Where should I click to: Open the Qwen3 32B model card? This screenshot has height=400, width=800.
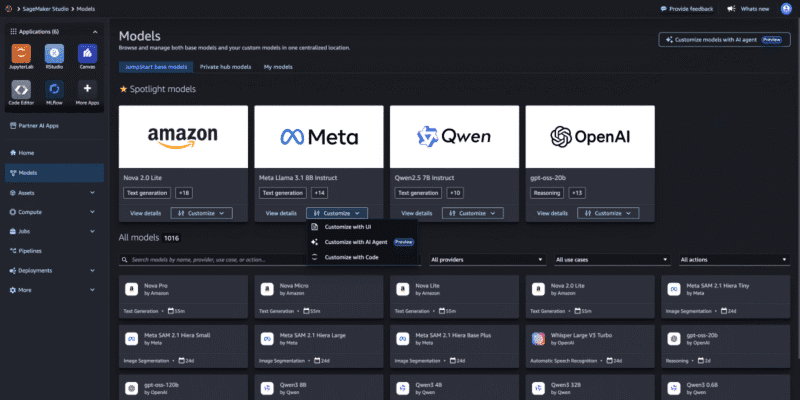click(x=590, y=388)
